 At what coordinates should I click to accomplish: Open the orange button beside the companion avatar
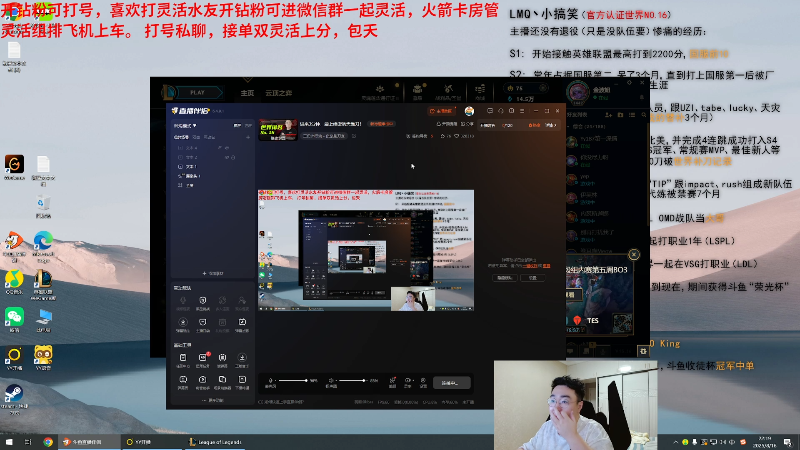441,111
